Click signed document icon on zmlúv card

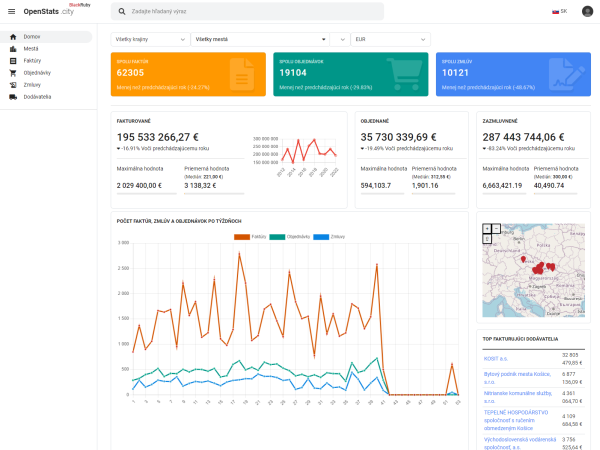point(567,74)
